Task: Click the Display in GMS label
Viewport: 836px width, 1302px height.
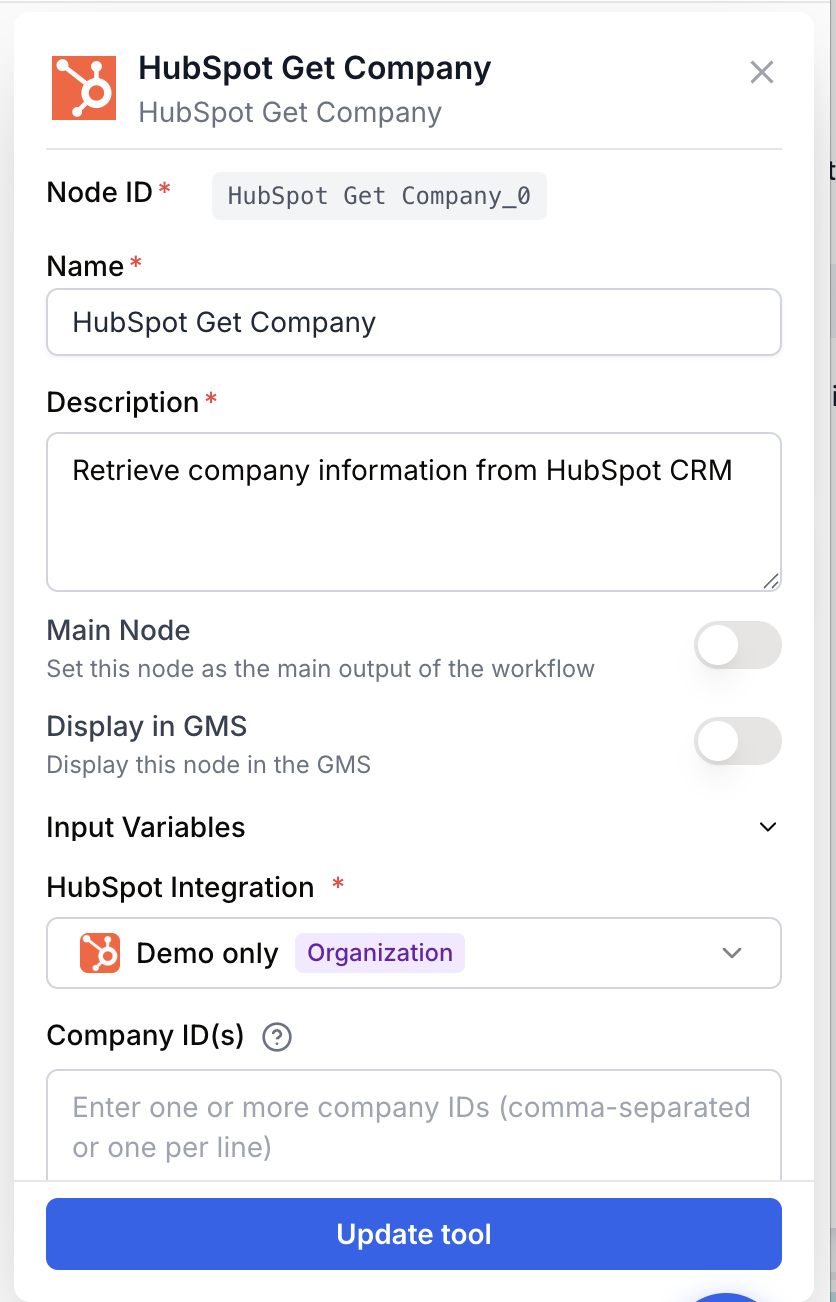Action: (x=147, y=726)
